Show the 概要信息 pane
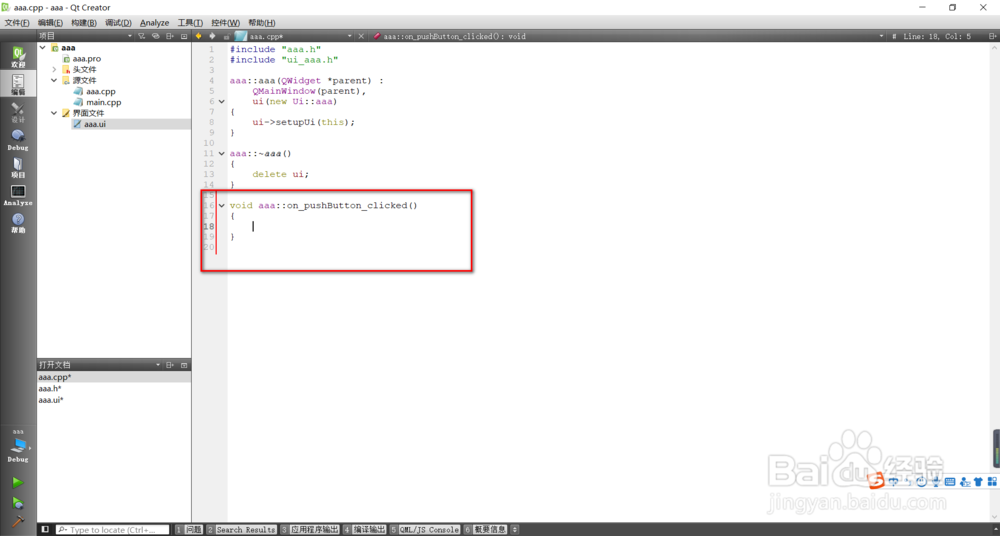Viewport: 1000px width, 536px height. [486, 530]
